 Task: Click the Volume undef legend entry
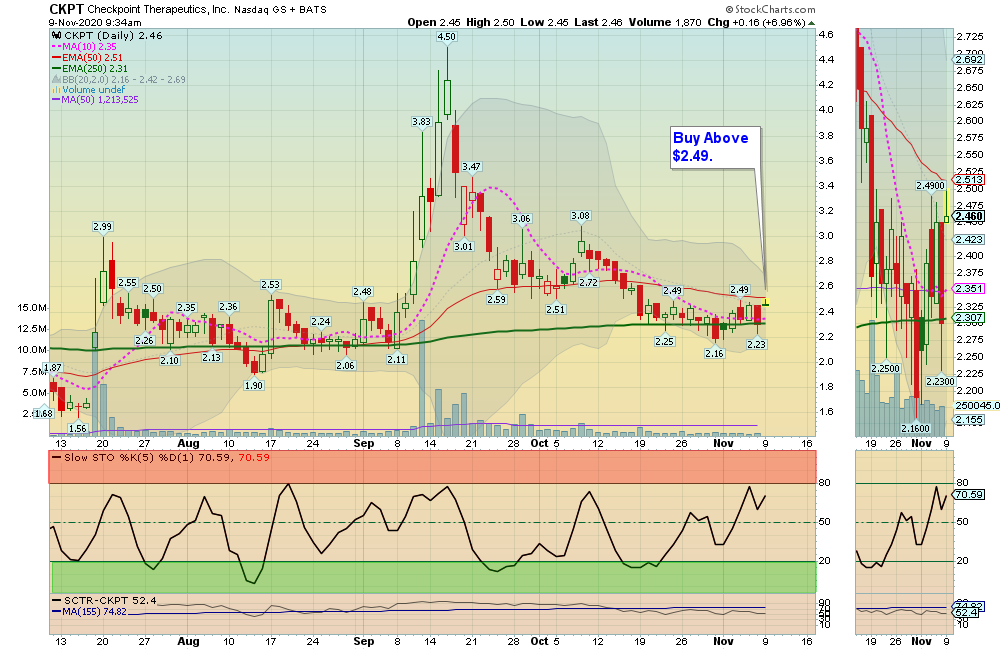click(x=89, y=90)
